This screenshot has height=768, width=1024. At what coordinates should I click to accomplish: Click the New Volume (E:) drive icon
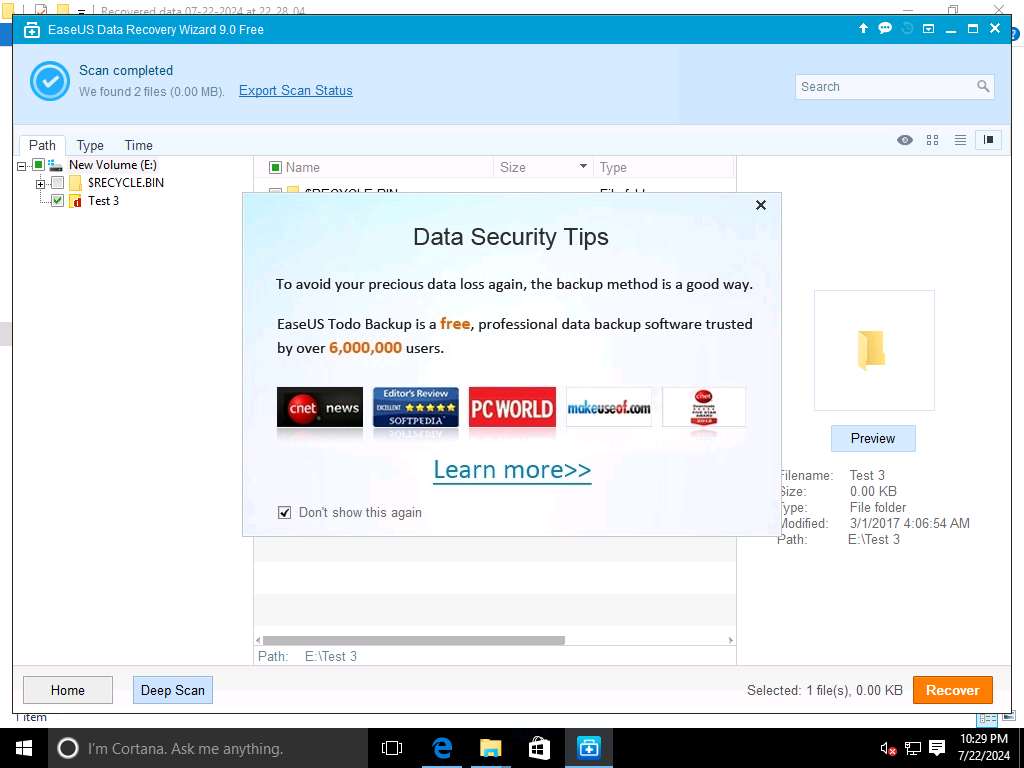[55, 165]
